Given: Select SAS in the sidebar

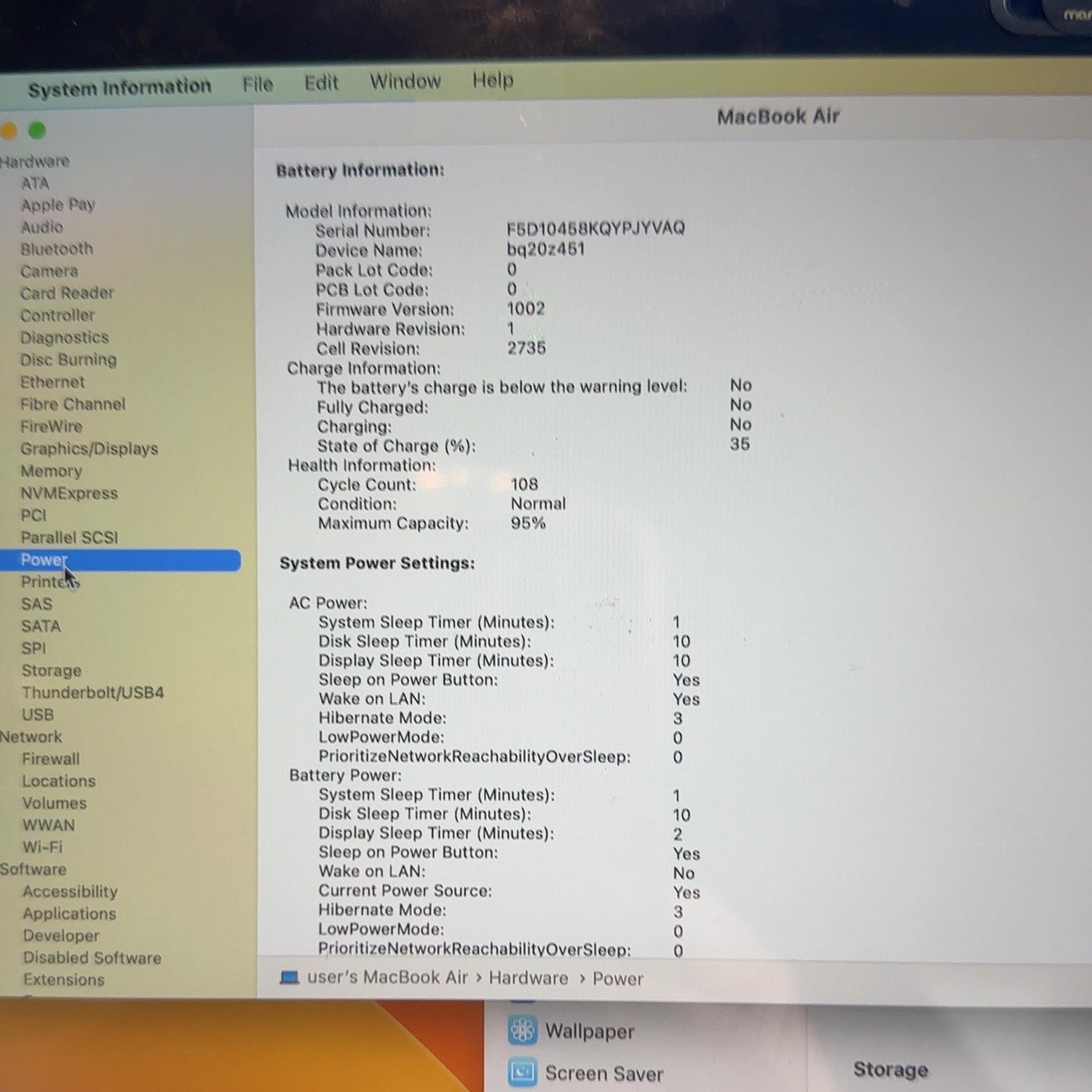Looking at the screenshot, I should (x=36, y=604).
